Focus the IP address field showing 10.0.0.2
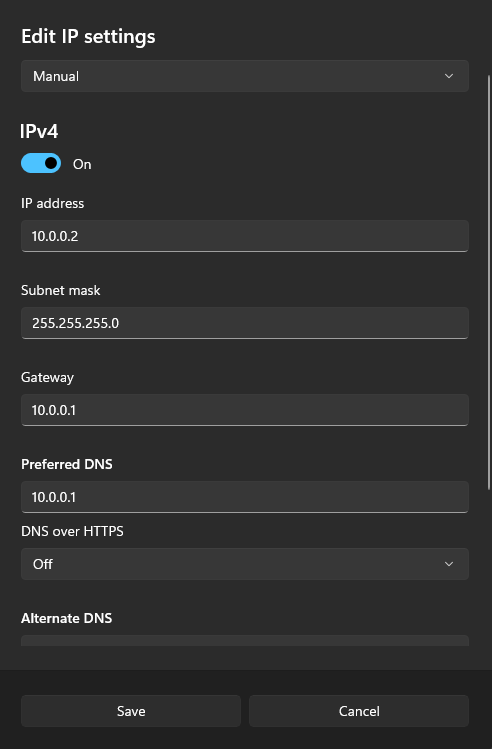The image size is (492, 749). tap(245, 236)
